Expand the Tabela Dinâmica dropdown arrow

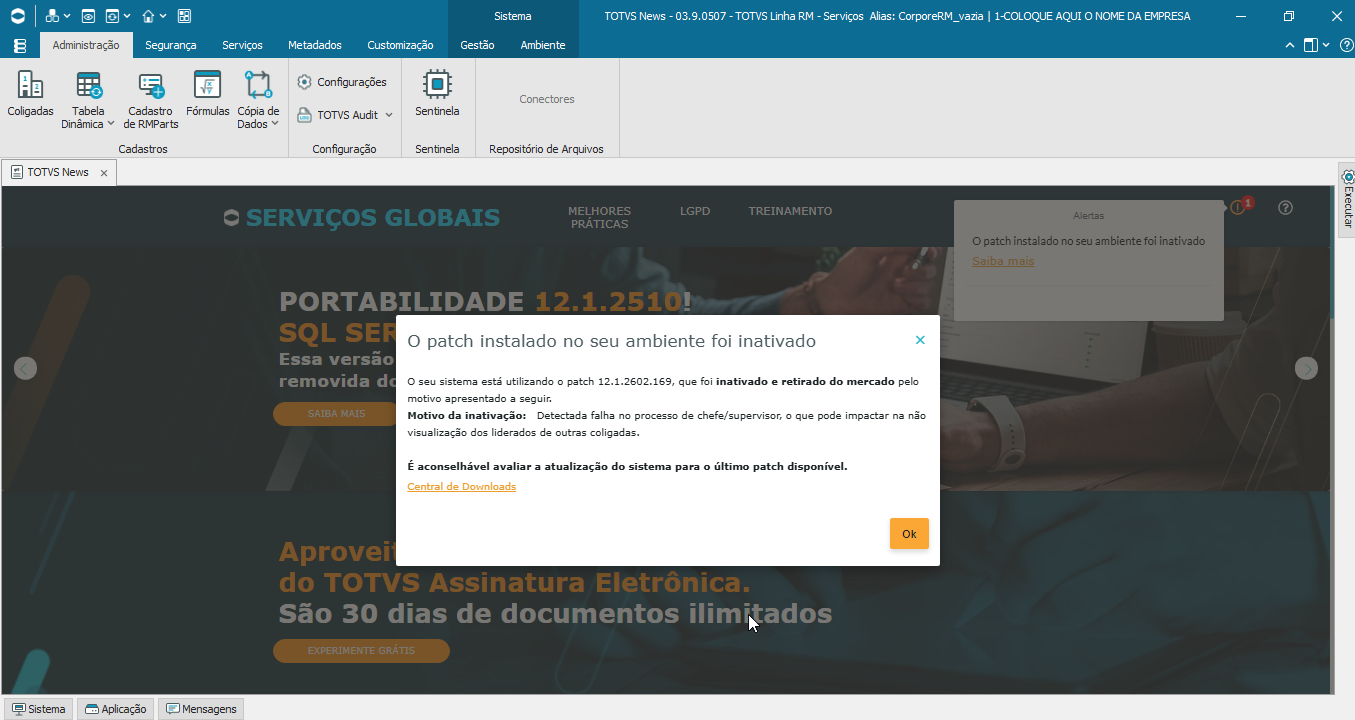111,125
